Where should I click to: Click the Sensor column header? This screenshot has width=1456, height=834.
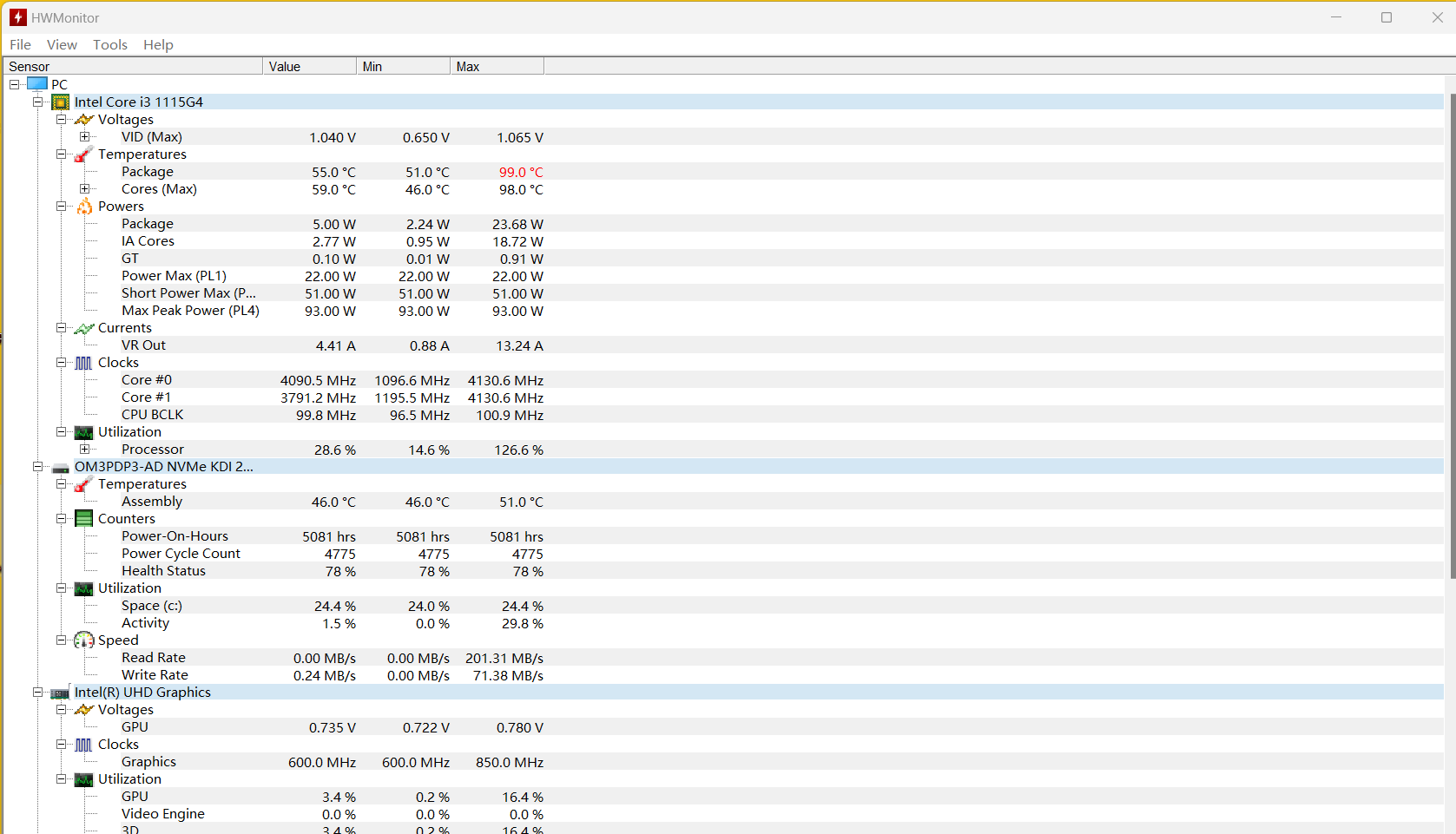click(x=133, y=67)
